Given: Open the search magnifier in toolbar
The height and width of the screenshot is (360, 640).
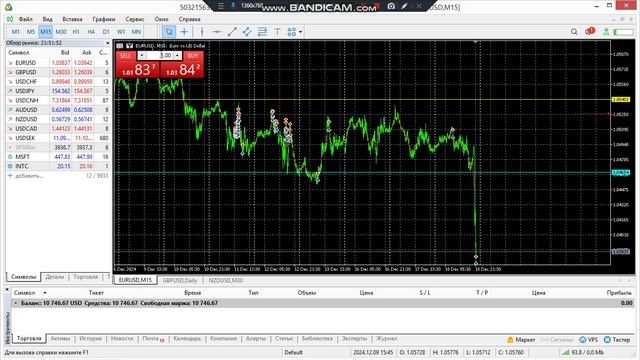Looking at the screenshot, I should [x=574, y=31].
